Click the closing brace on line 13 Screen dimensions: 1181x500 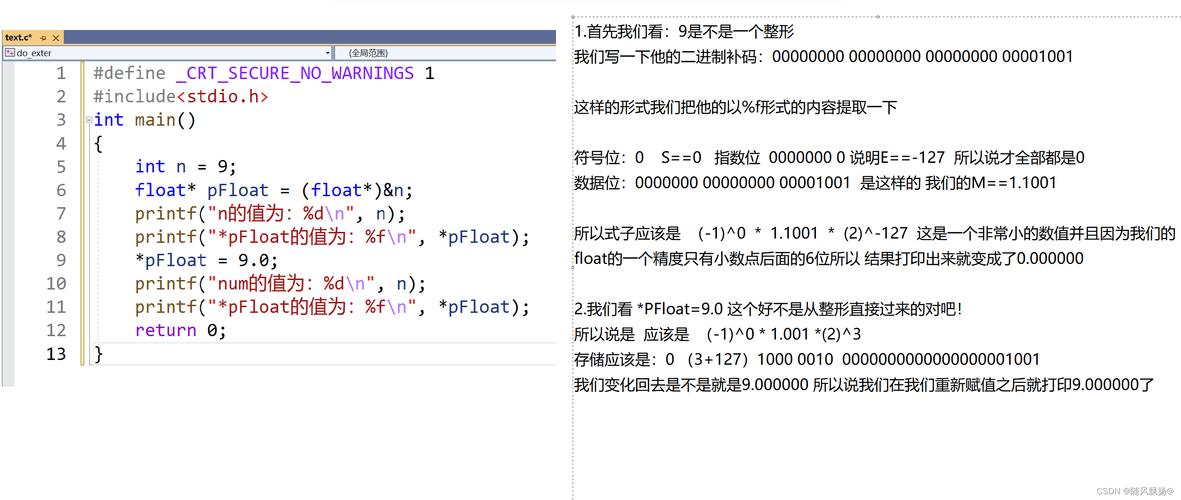tap(99, 354)
